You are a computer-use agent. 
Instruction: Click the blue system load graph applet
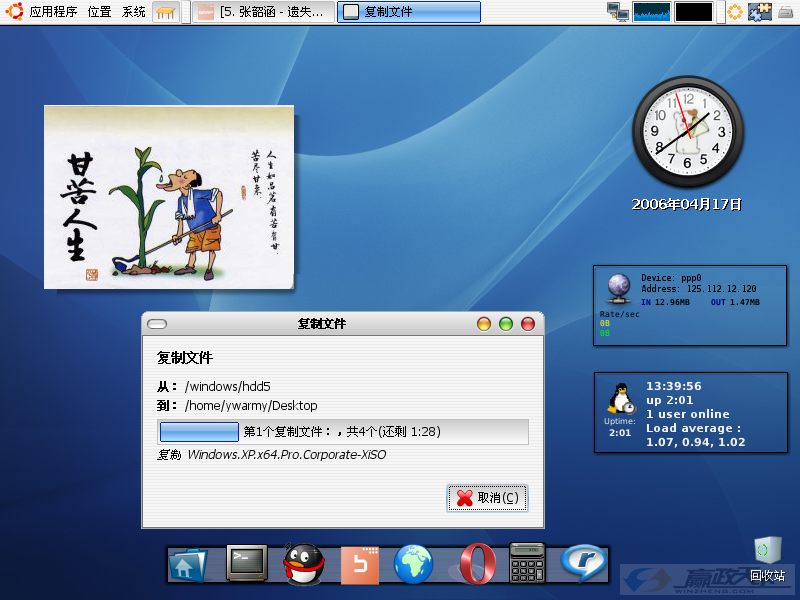[652, 12]
